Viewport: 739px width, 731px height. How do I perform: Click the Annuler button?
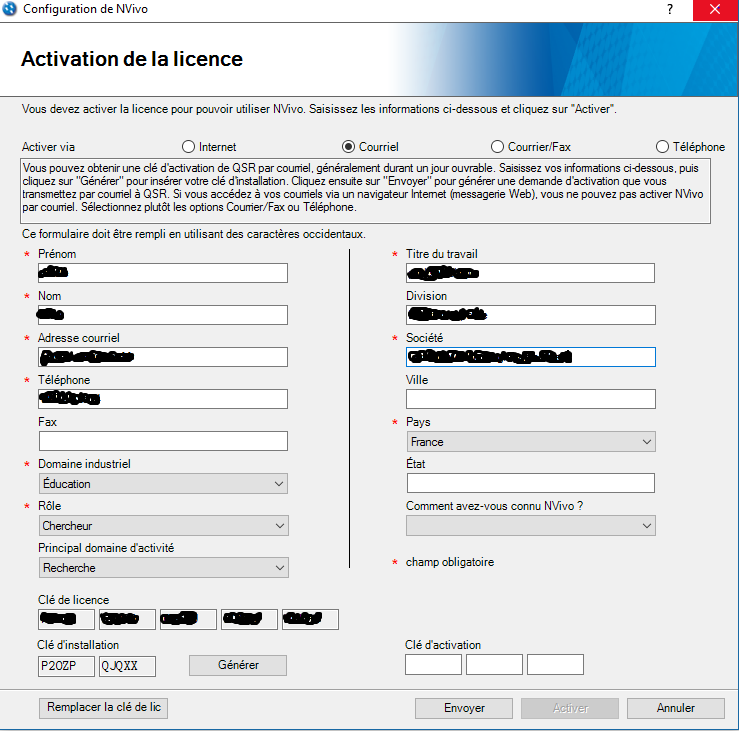click(675, 708)
